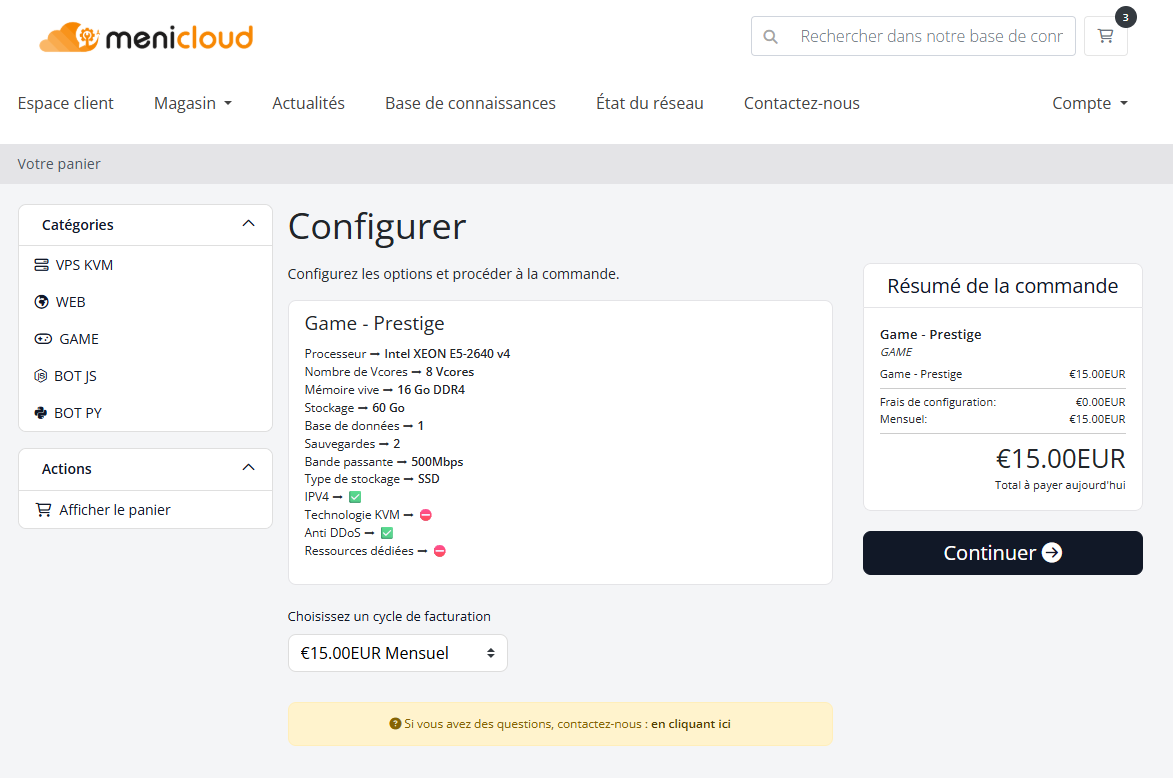Viewport: 1173px width, 778px height.
Task: Open the Magasin dropdown menu
Action: [193, 103]
